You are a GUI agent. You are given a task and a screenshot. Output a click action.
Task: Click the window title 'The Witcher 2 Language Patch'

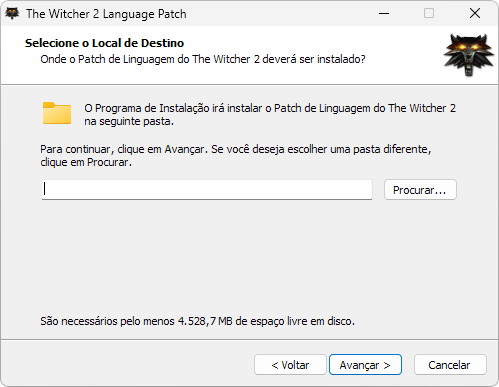(106, 14)
